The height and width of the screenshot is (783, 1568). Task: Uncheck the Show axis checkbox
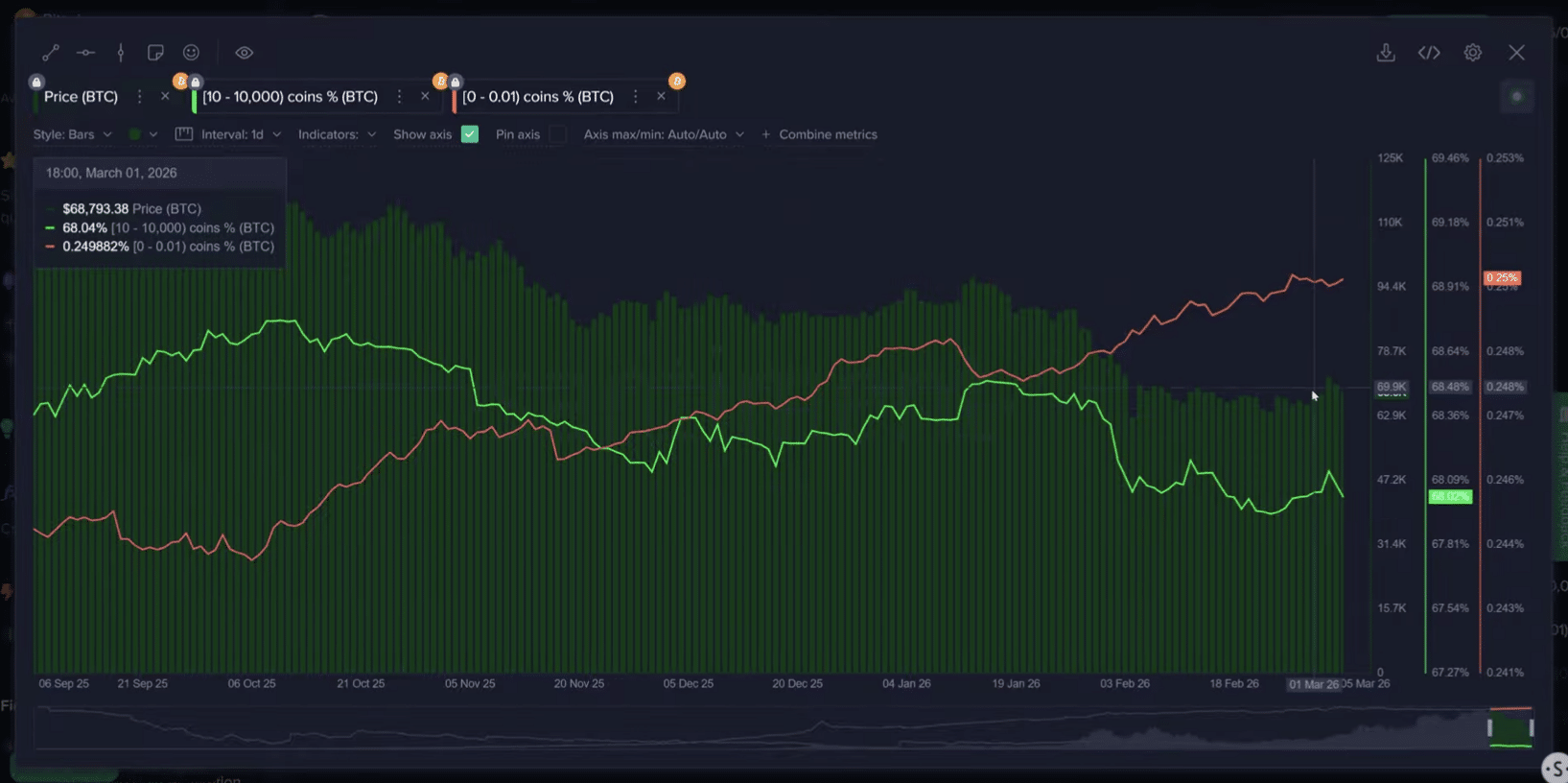[470, 134]
